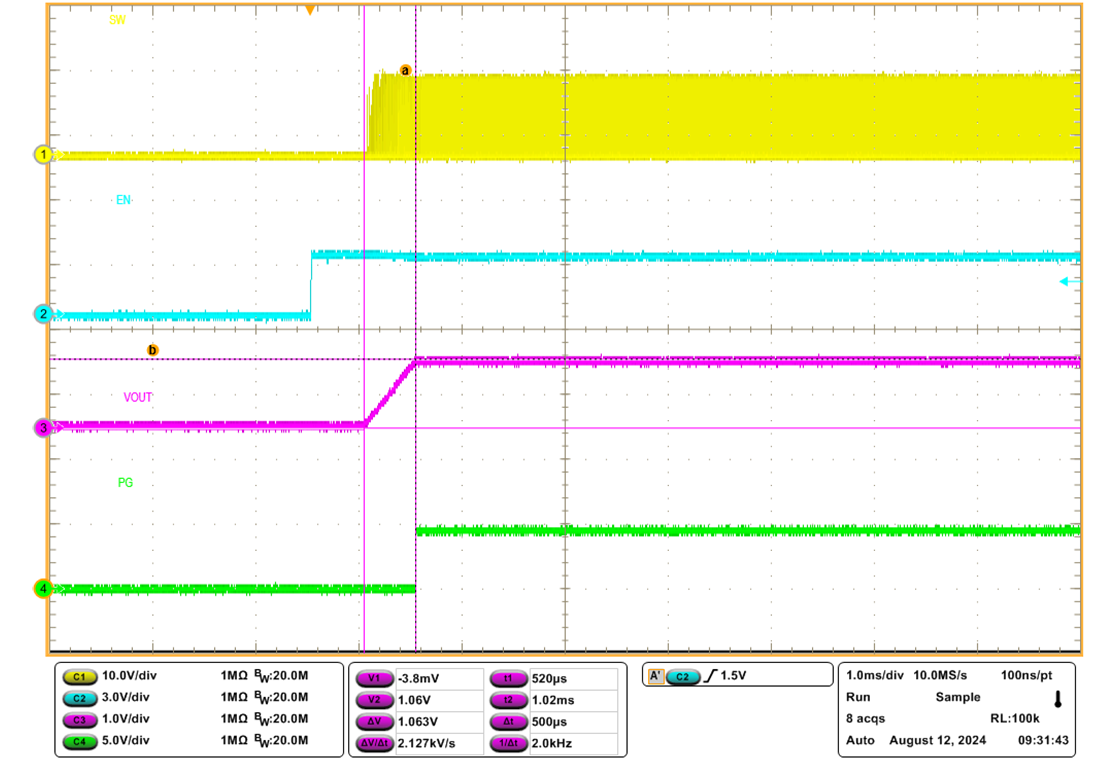Screen dimensions: 1120x760
Task: Select the Run acquisition status
Action: tap(858, 697)
